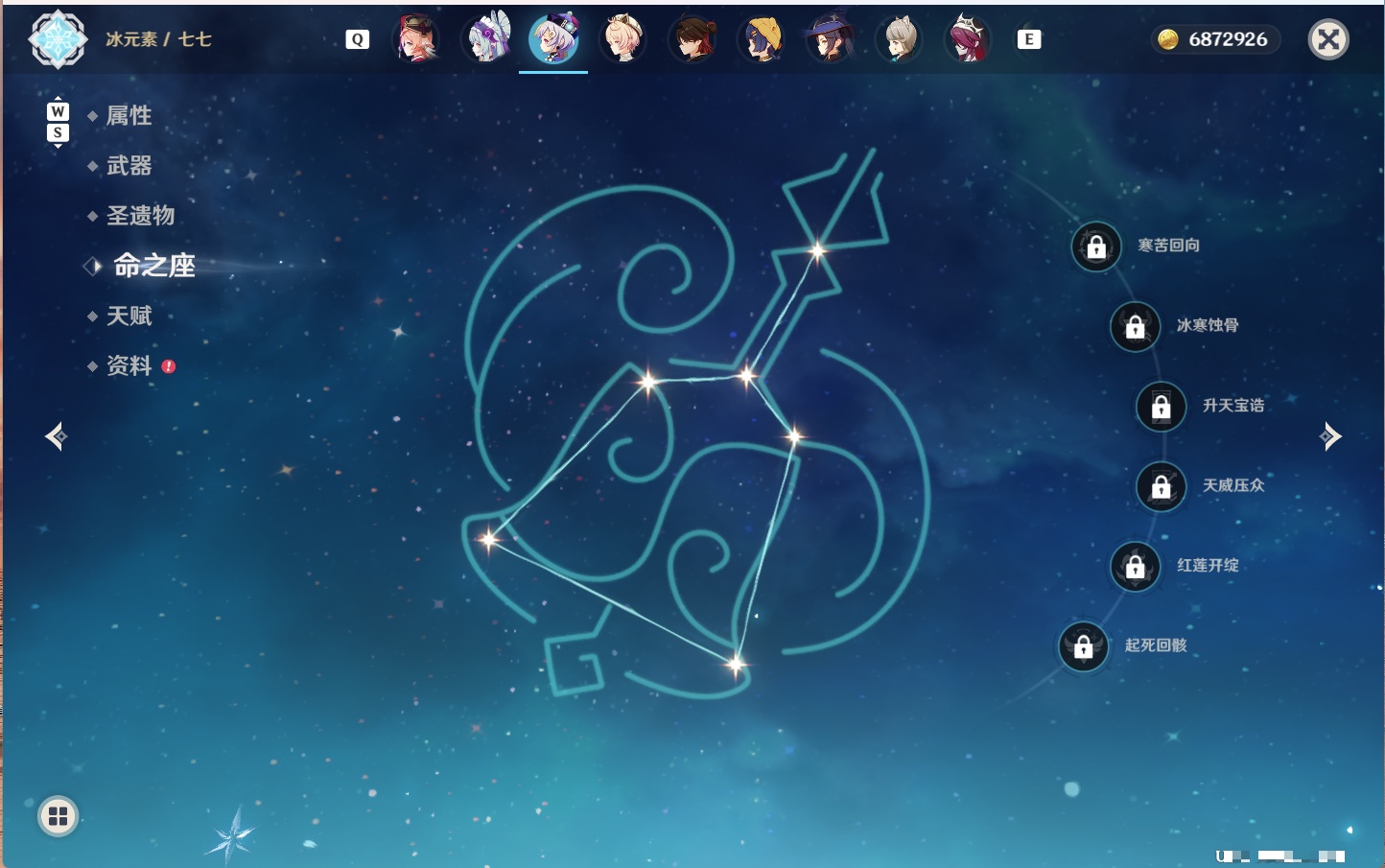1385x868 pixels.
Task: Click the lock icon beside 天威压众
Action: [1162, 486]
